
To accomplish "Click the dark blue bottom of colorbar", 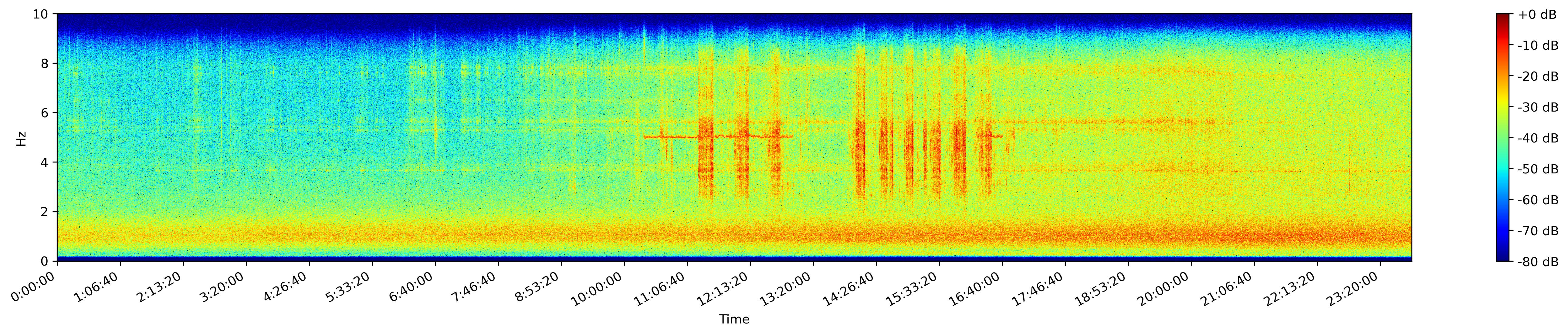I will click(x=1503, y=257).
